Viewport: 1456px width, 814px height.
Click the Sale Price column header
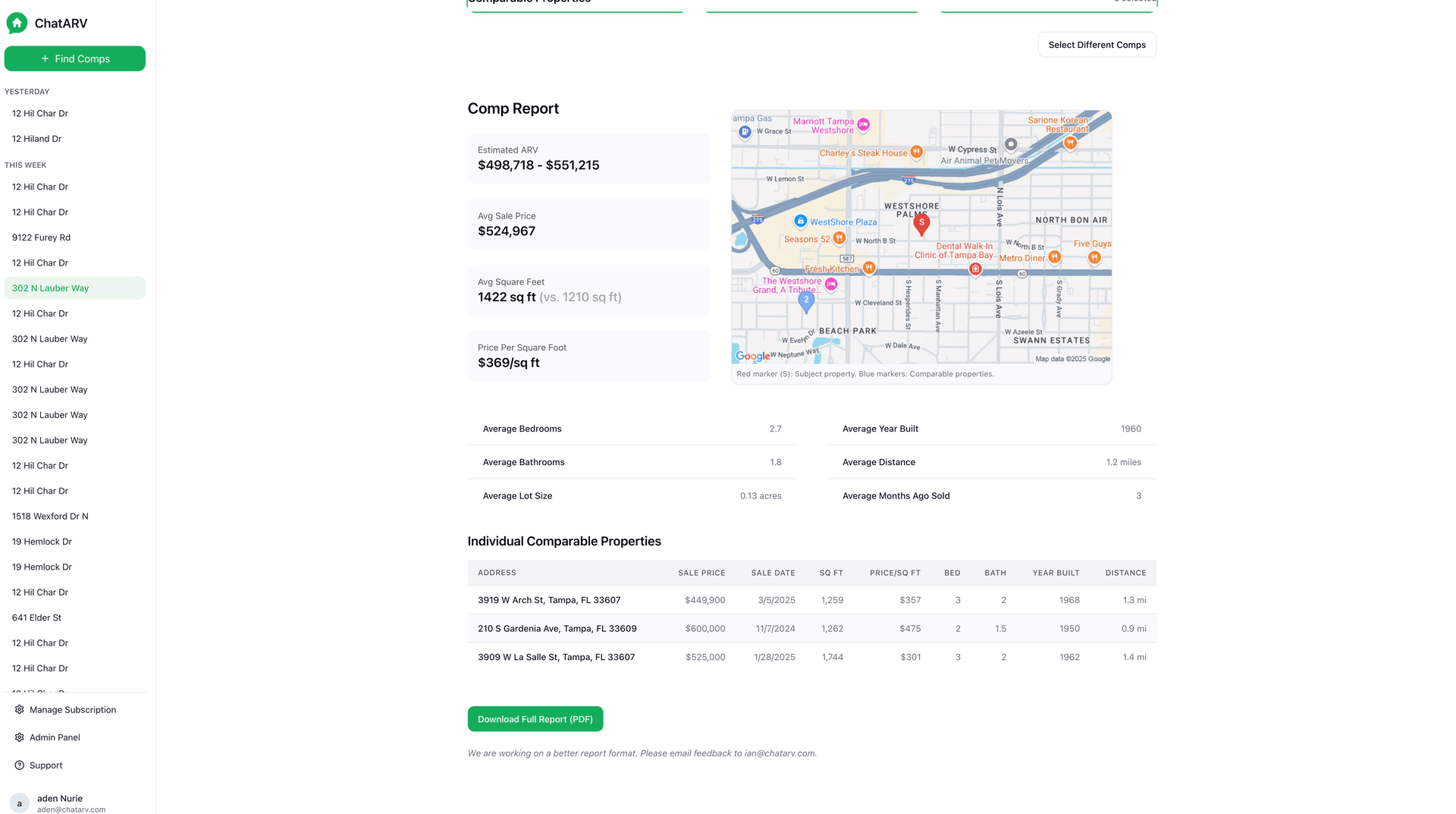click(701, 573)
